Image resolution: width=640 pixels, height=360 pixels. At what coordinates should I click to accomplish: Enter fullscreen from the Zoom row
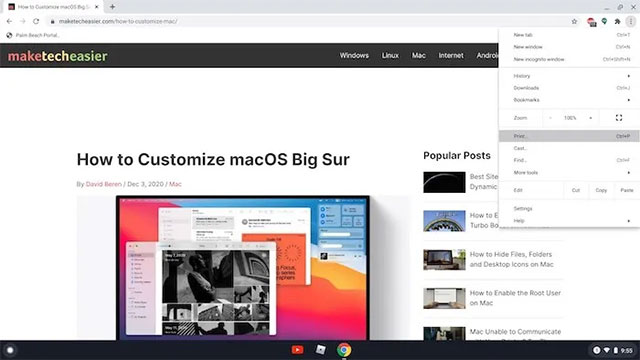click(619, 118)
